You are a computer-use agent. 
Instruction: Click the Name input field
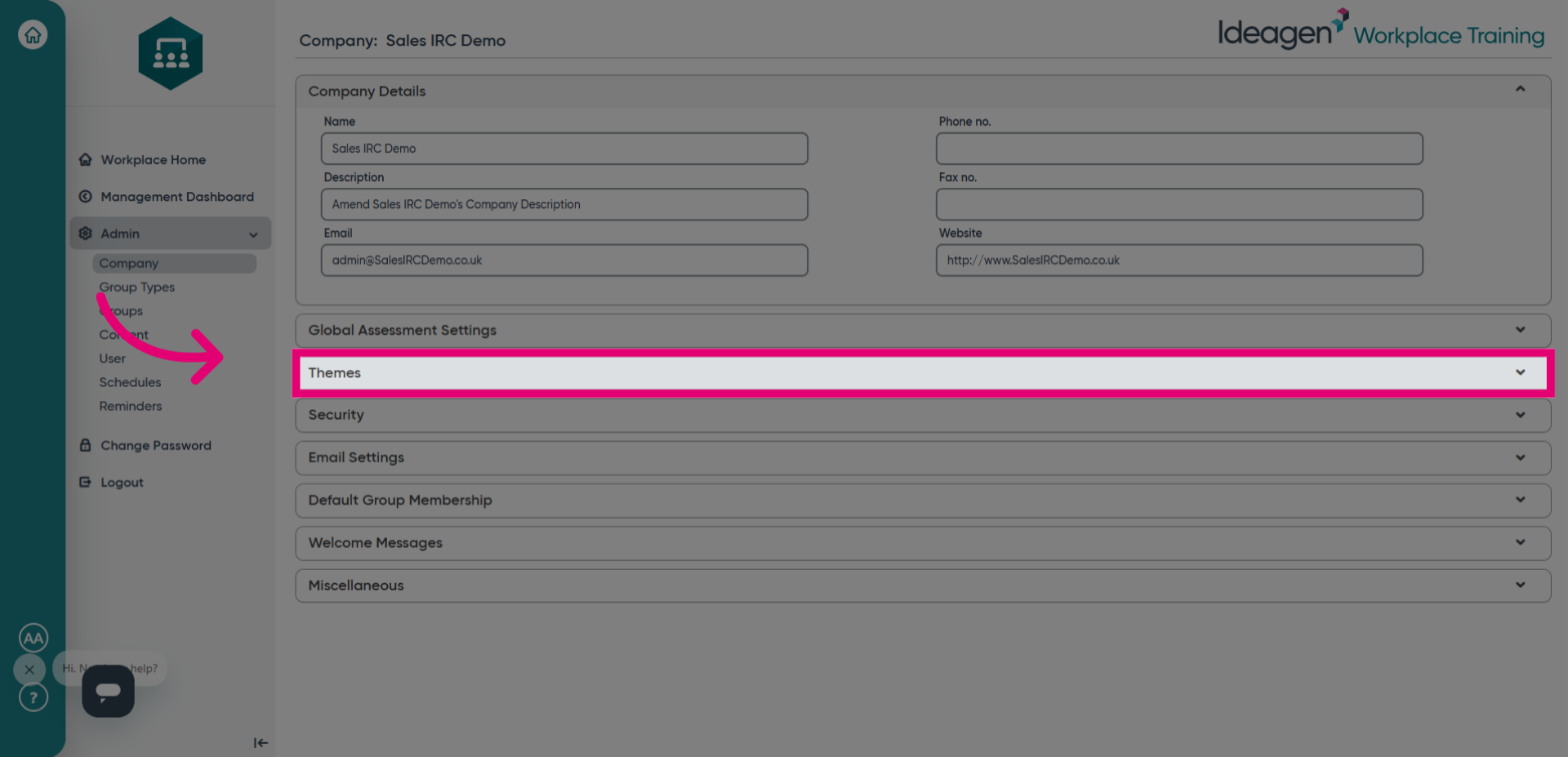[564, 149]
